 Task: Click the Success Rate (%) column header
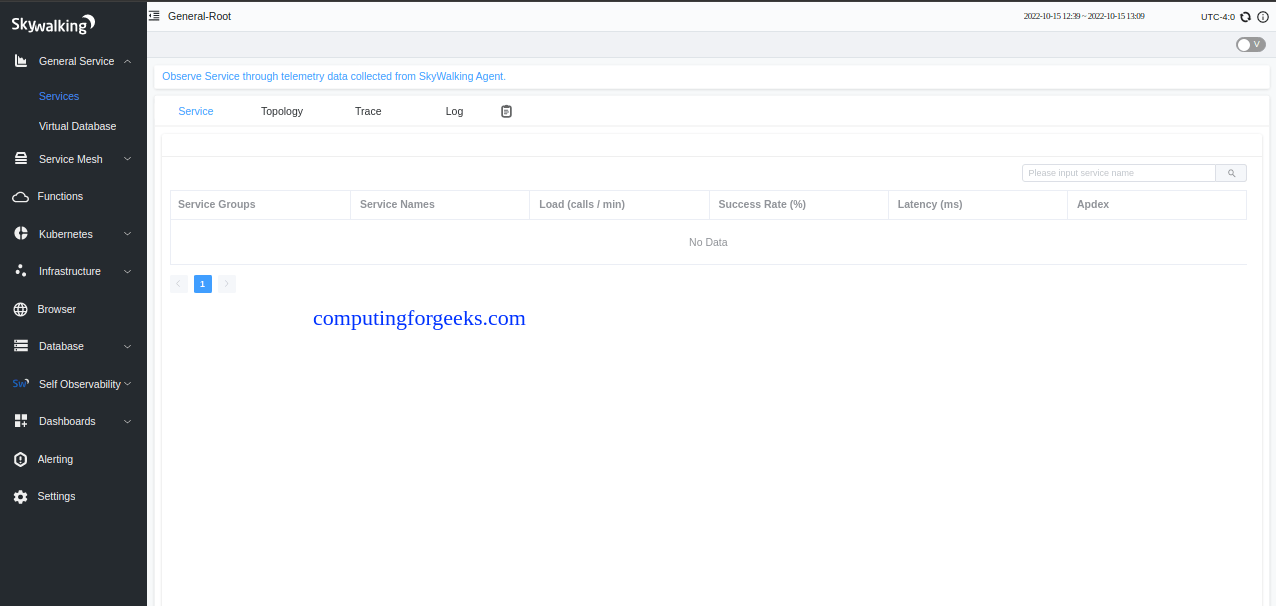(x=798, y=205)
